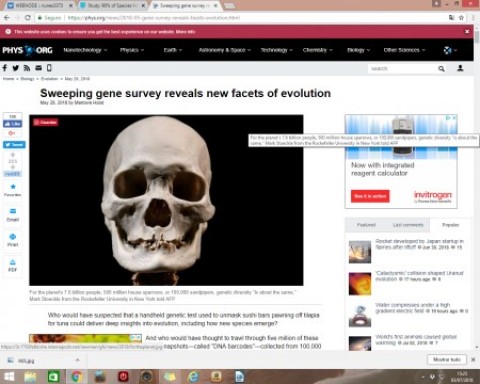Viewport: 480px width, 384px height.
Task: Click the mobile phone icon
Action: 49,68
